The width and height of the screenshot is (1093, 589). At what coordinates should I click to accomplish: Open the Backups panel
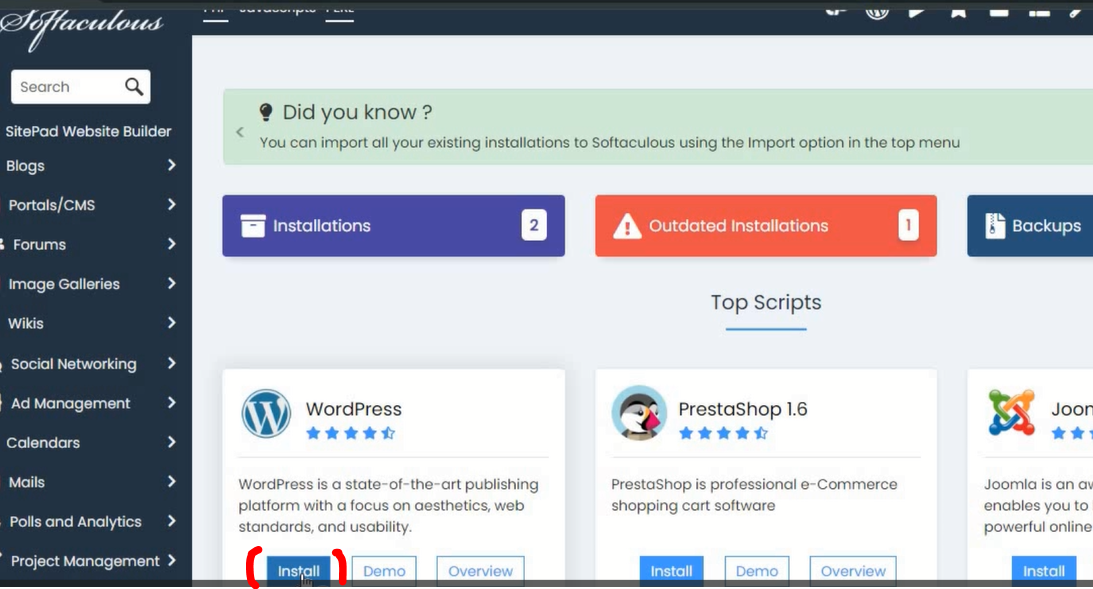point(1030,226)
